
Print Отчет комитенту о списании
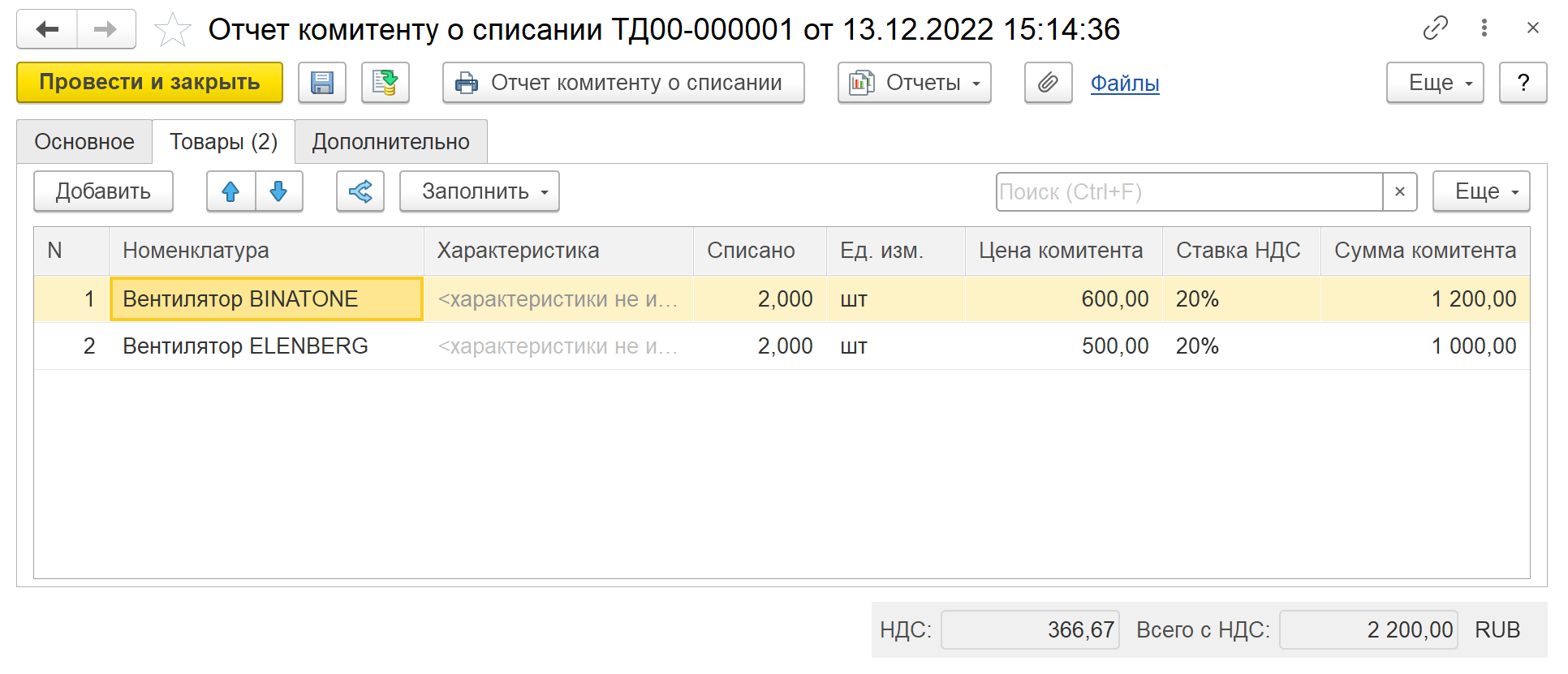click(622, 83)
